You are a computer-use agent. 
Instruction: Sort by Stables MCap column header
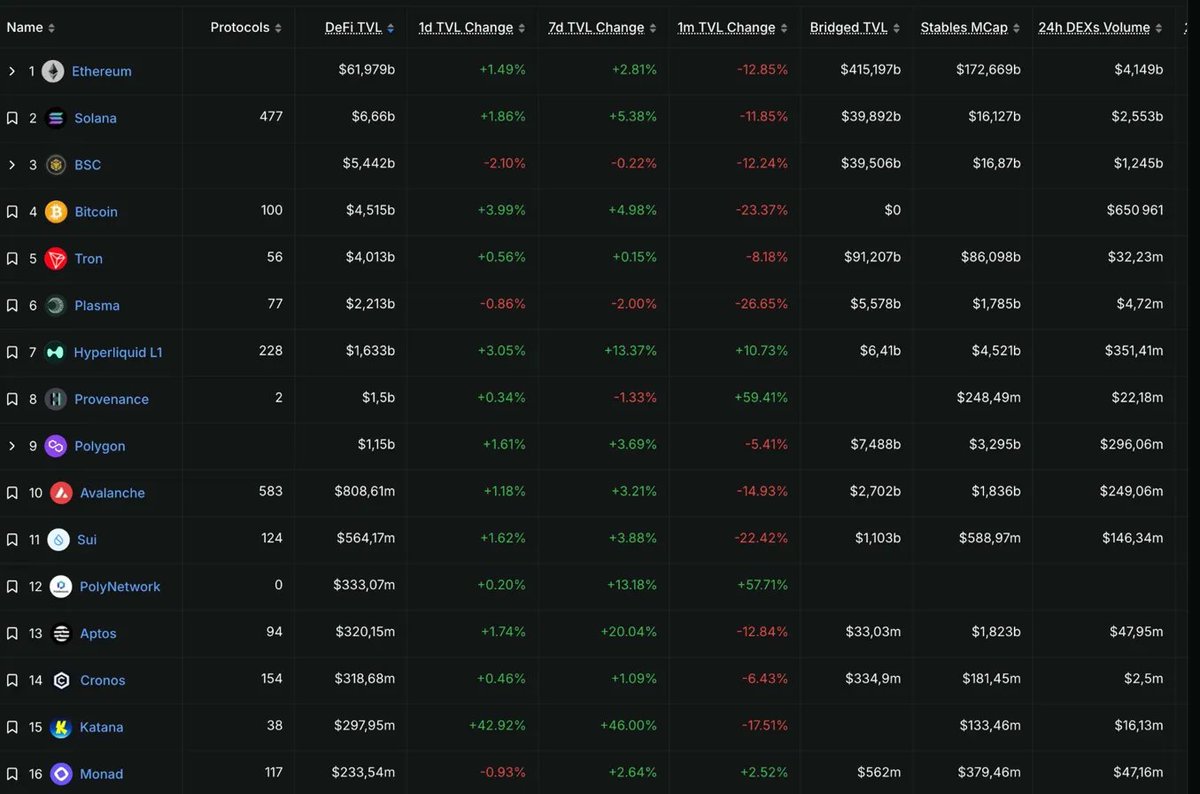point(971,28)
